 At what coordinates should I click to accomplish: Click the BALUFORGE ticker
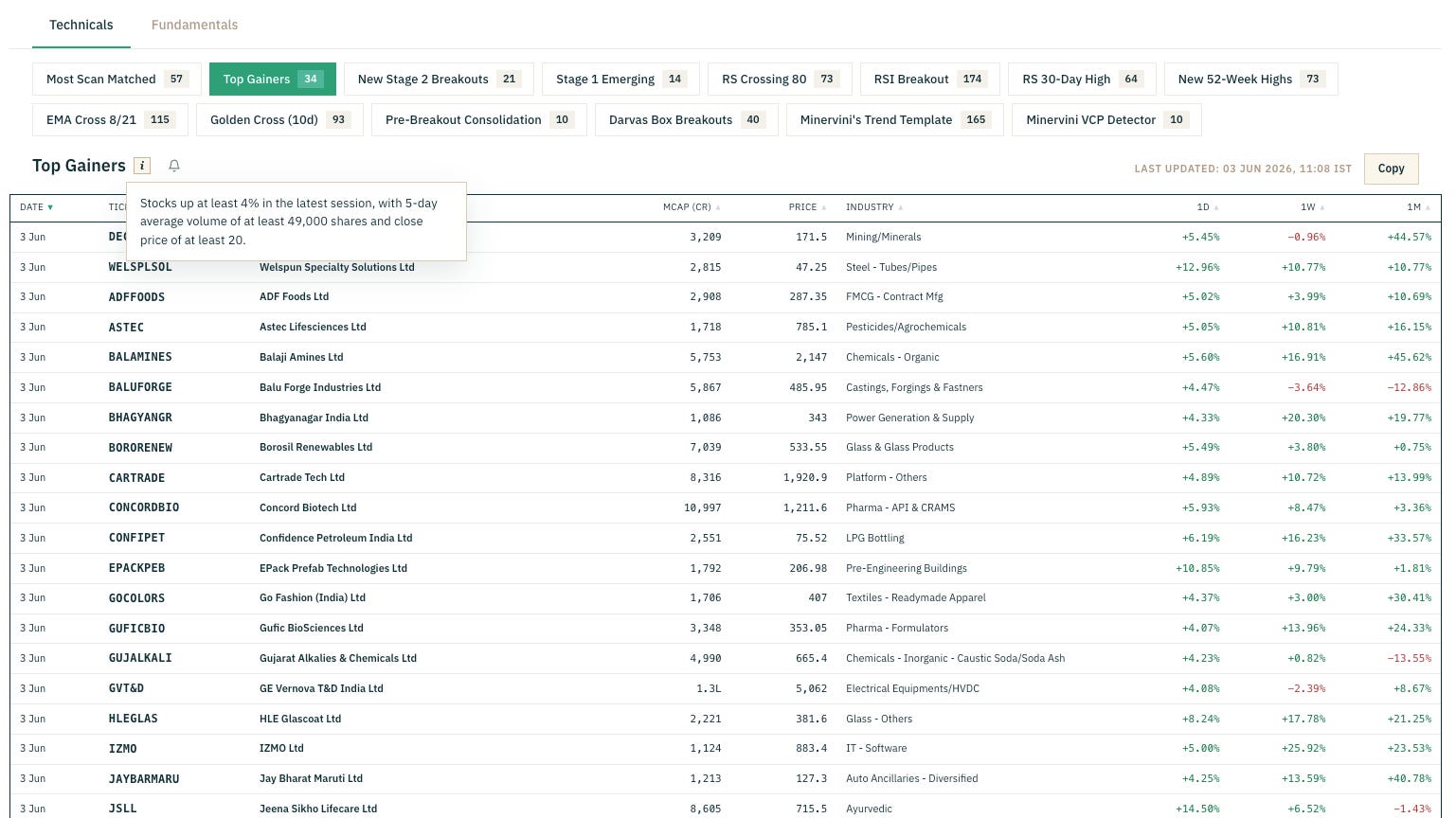click(140, 387)
